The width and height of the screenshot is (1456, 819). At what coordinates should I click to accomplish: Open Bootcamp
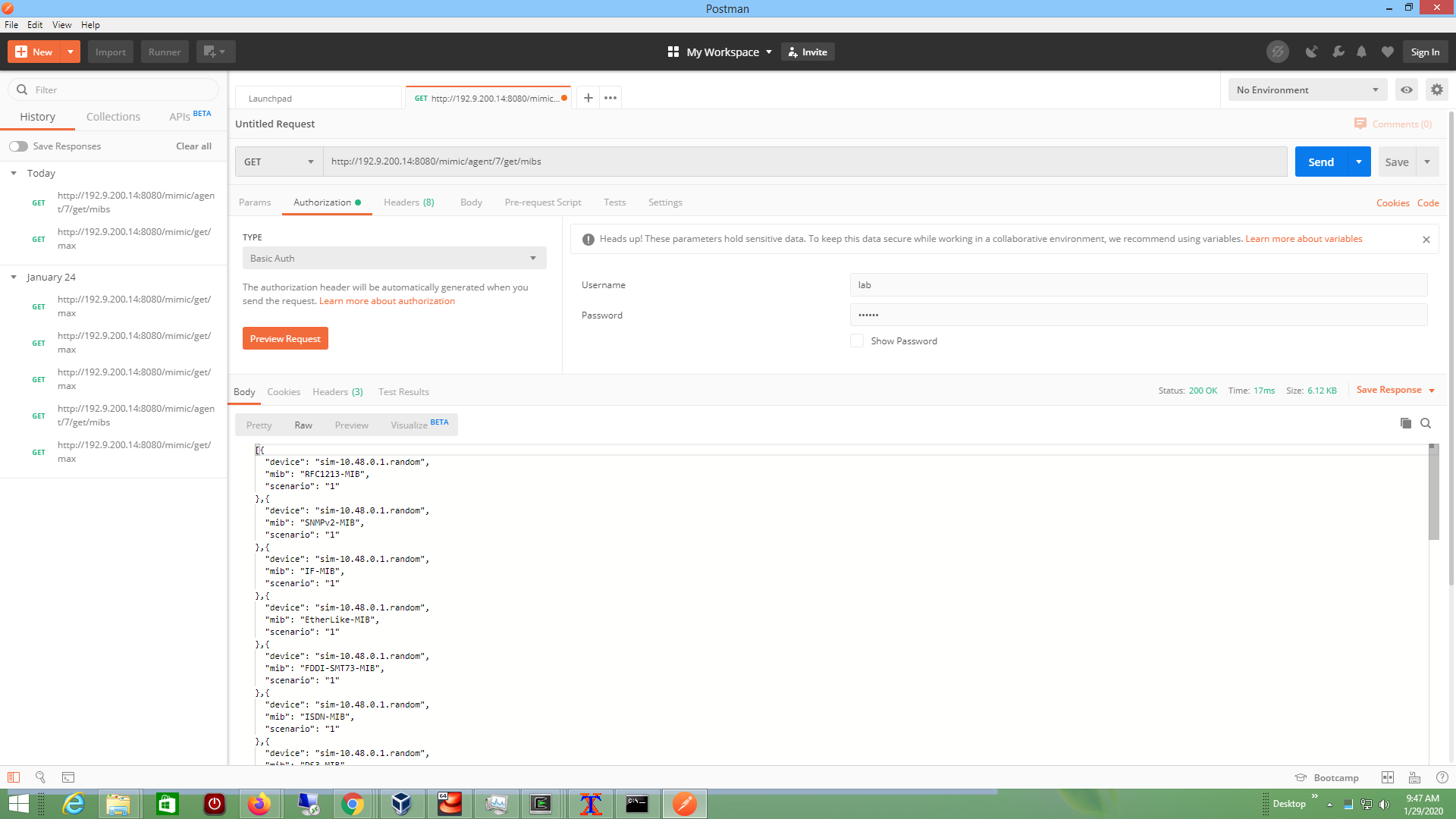click(1326, 777)
